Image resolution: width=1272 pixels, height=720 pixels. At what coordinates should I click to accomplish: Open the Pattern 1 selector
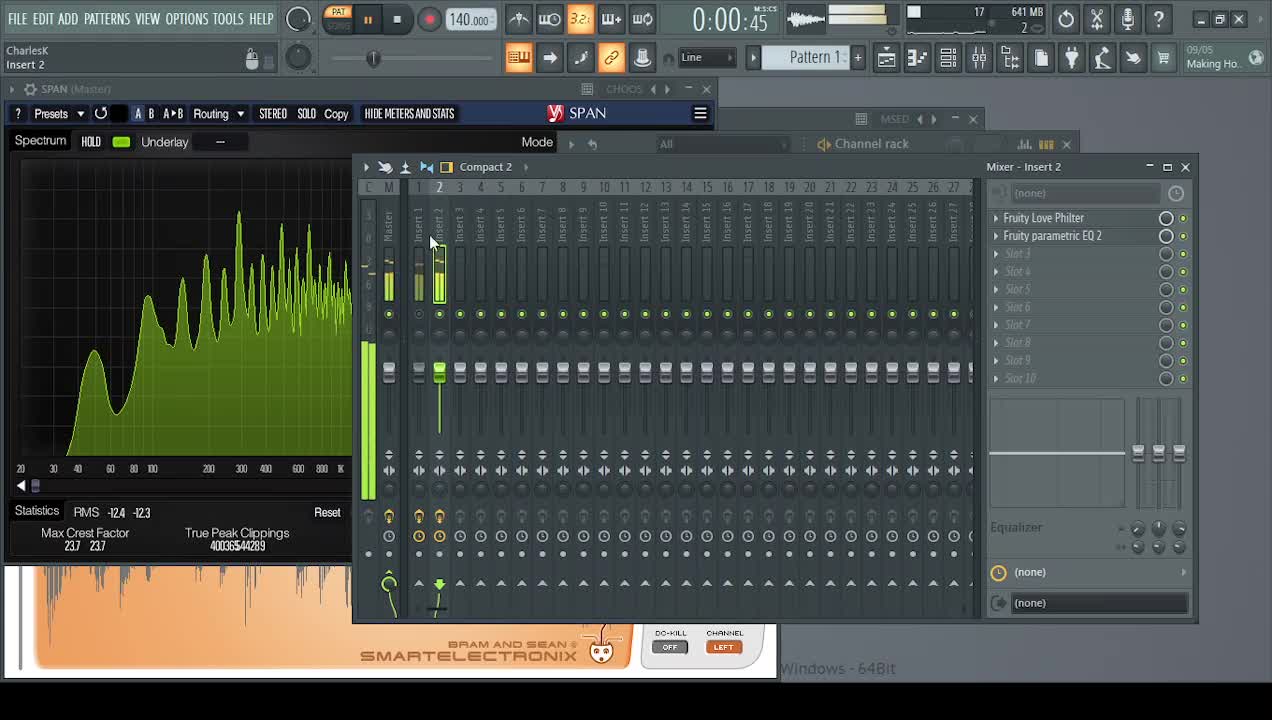tap(813, 57)
